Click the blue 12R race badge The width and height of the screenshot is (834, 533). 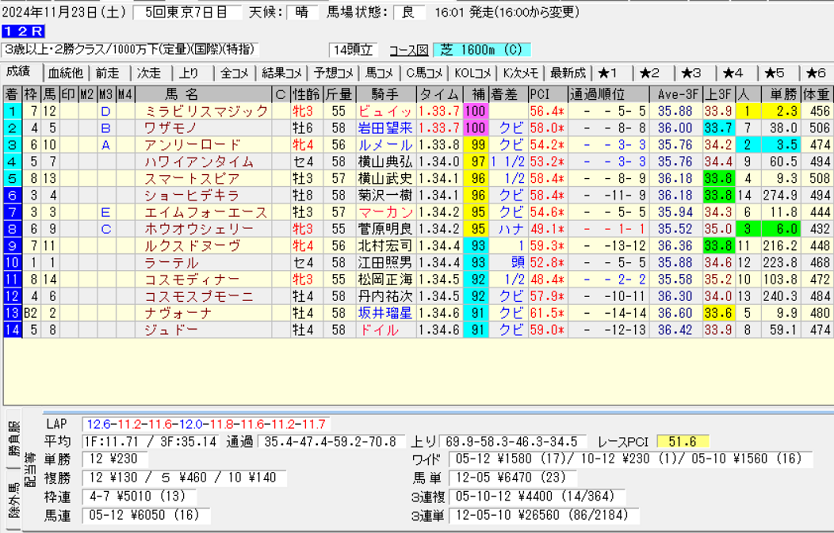20,32
